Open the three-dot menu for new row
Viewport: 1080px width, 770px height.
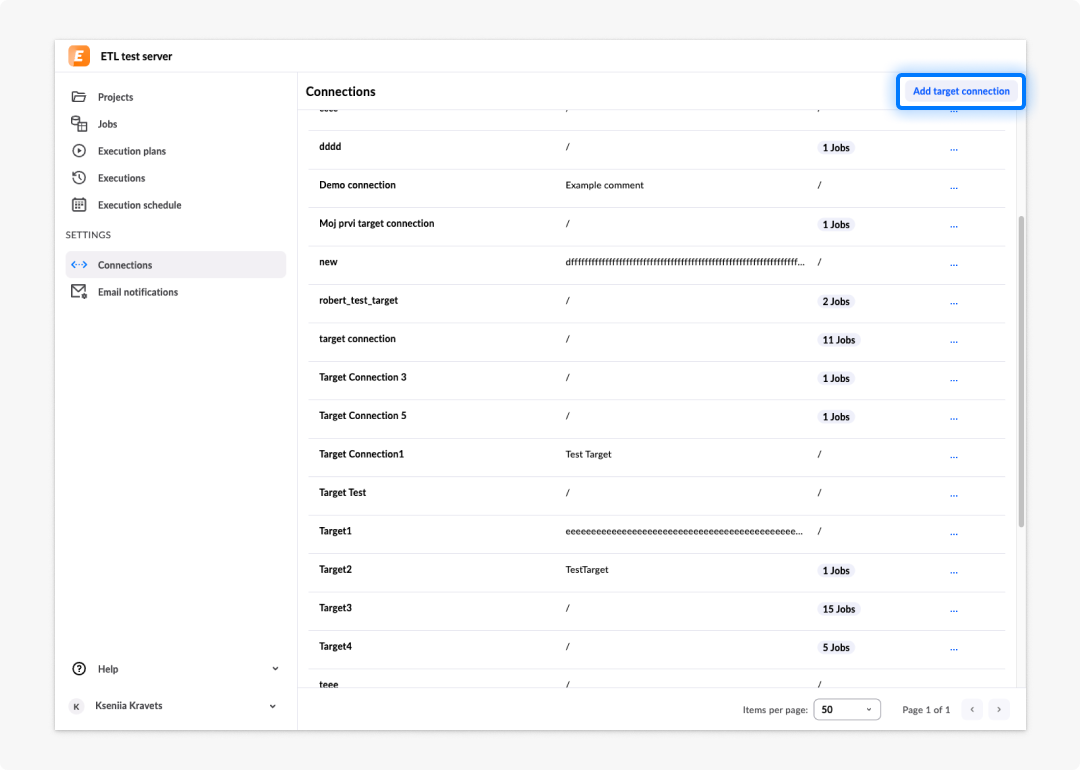[x=953, y=264]
